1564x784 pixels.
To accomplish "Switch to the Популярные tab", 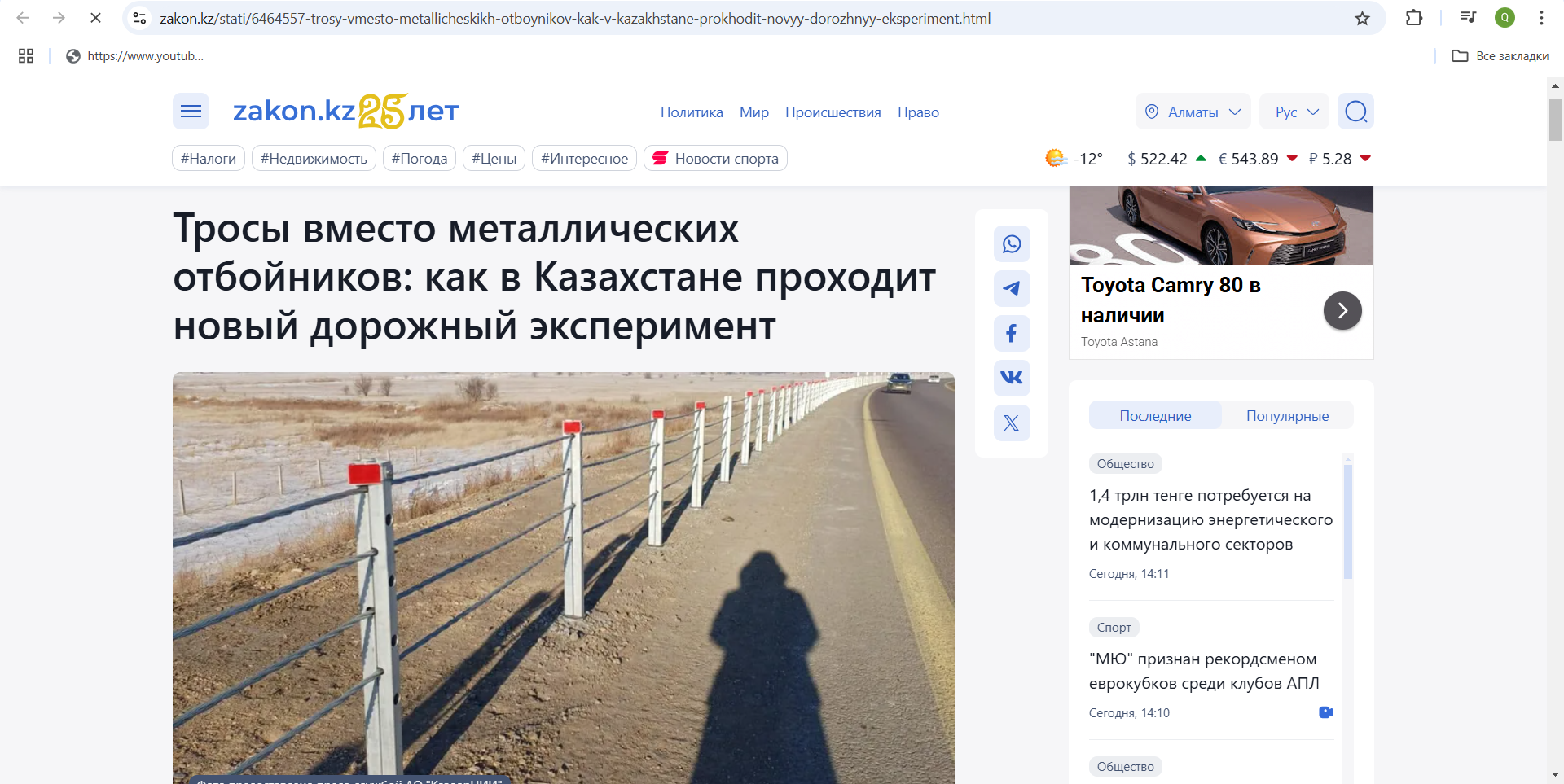I will pyautogui.click(x=1287, y=415).
